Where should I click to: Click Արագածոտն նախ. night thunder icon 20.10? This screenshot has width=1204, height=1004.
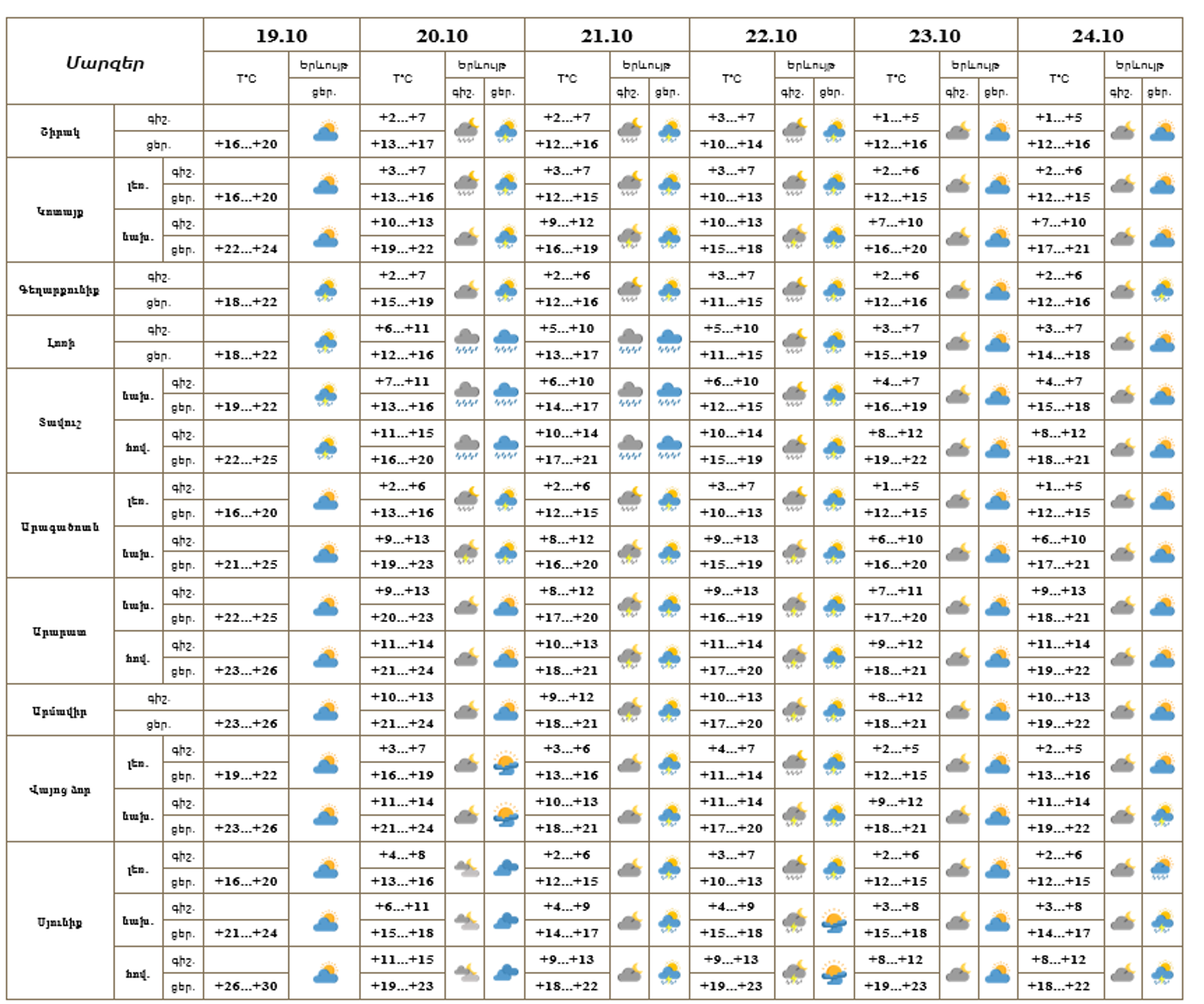click(466, 552)
